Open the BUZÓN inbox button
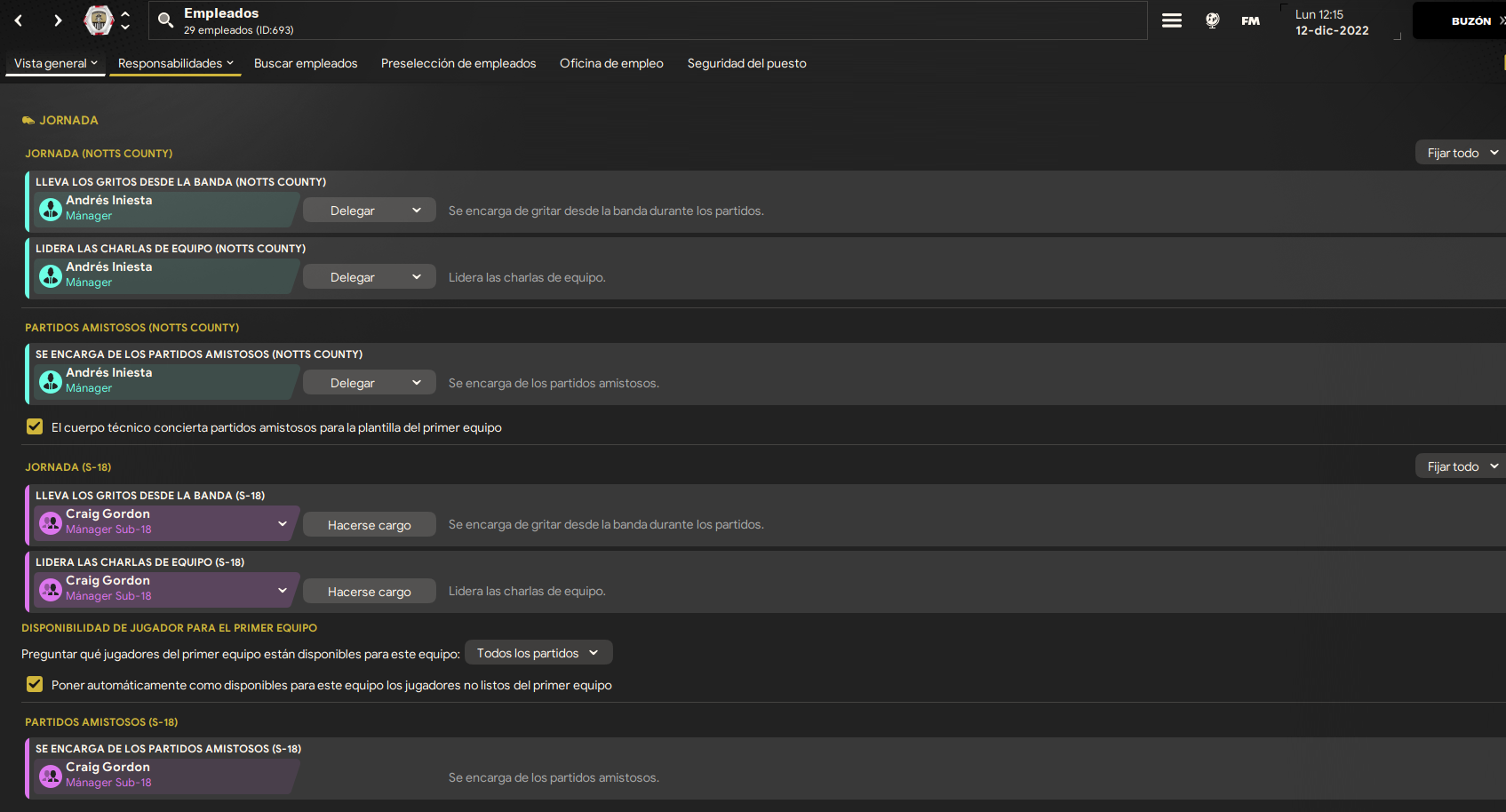 [1460, 20]
